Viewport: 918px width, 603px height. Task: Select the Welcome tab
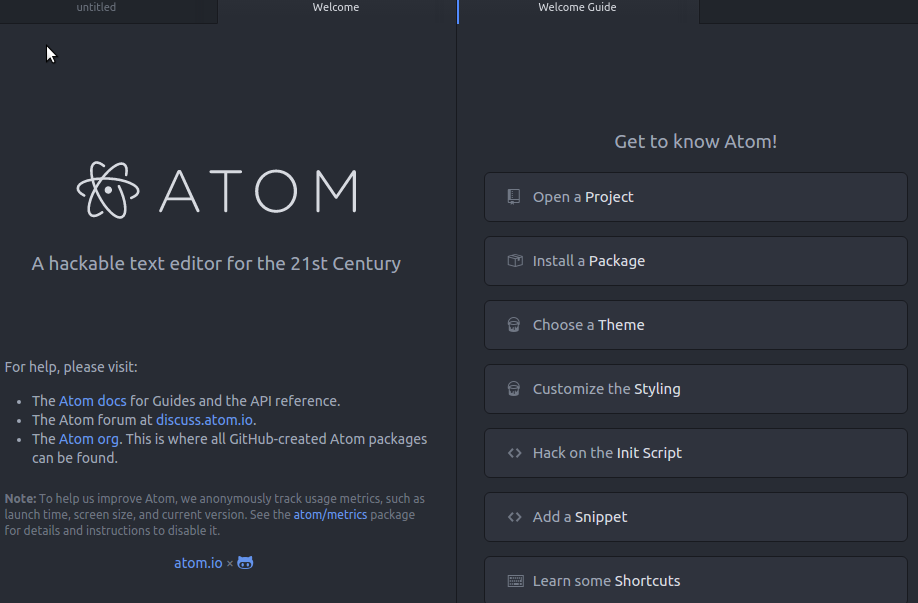pos(337,8)
